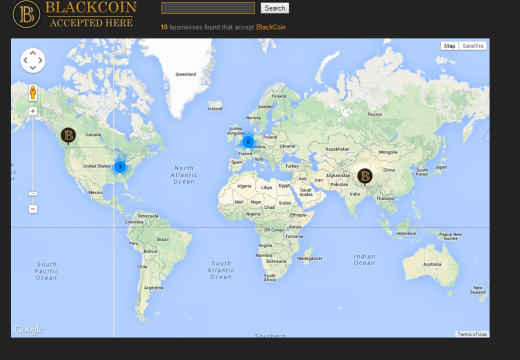Click the Greenland label on the map
Image resolution: width=520 pixels, height=360 pixels.
186,74
